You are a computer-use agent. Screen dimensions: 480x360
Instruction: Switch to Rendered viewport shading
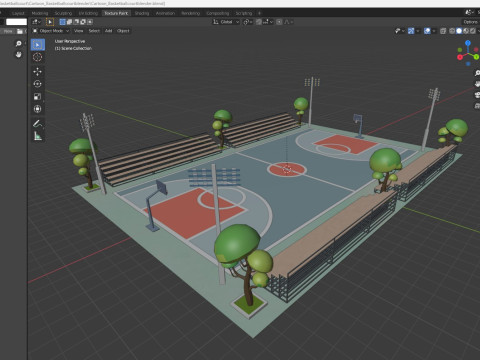pyautogui.click(x=473, y=31)
